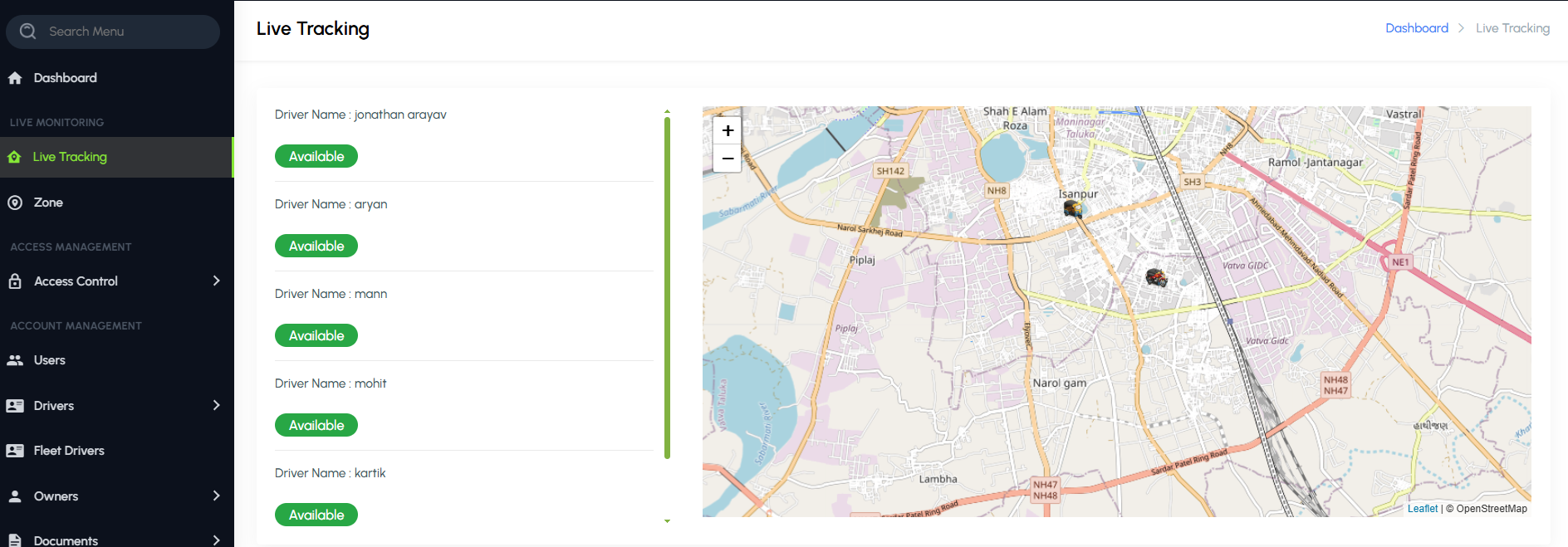This screenshot has height=547, width=1568.
Task: Expand the Owners submenu chevron
Action: coord(216,496)
